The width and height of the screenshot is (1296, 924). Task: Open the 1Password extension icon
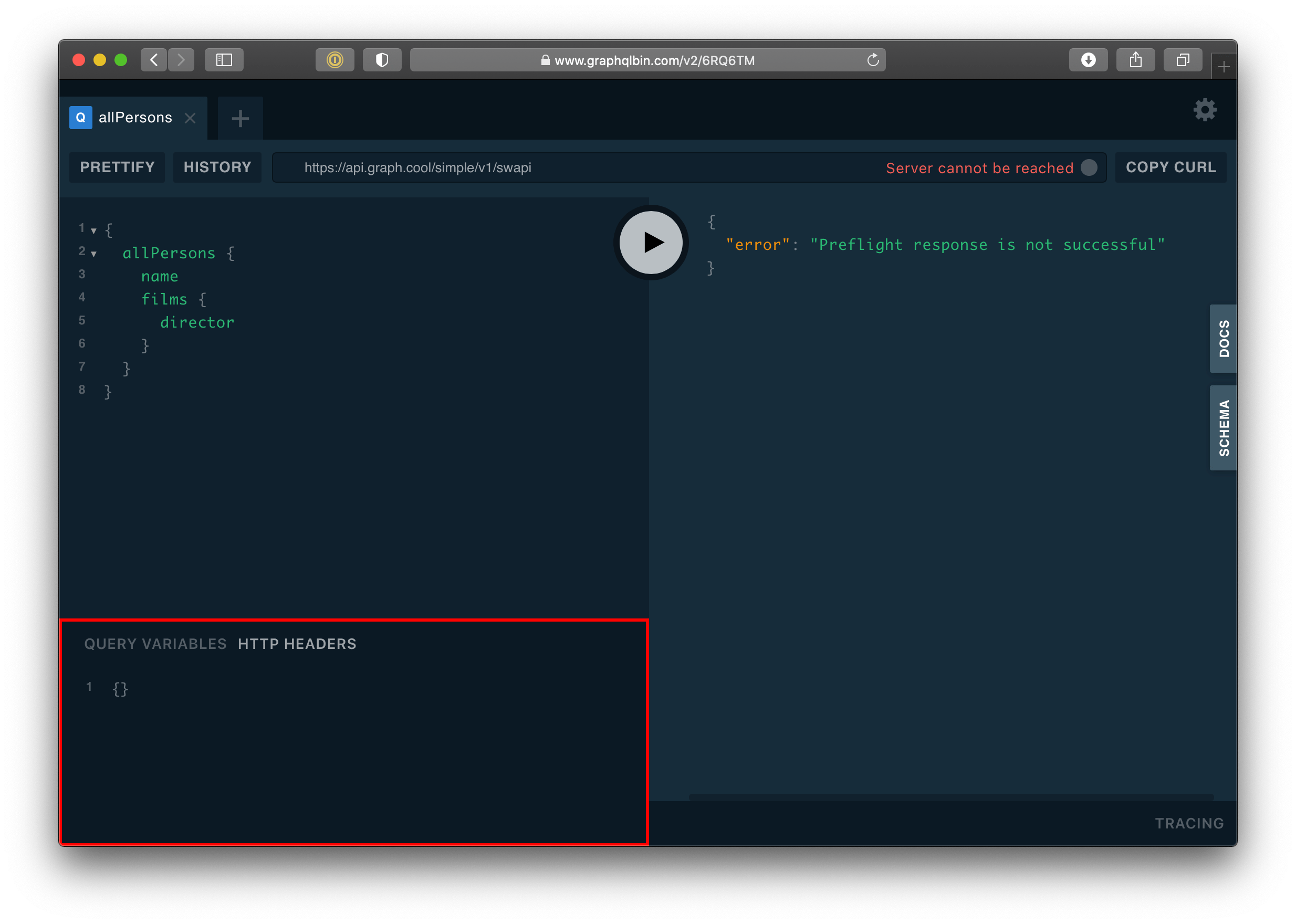335,60
